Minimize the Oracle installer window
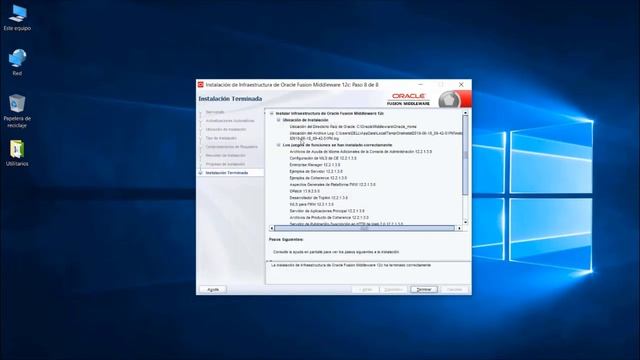Screen dimensions: 640x360 [420, 84]
